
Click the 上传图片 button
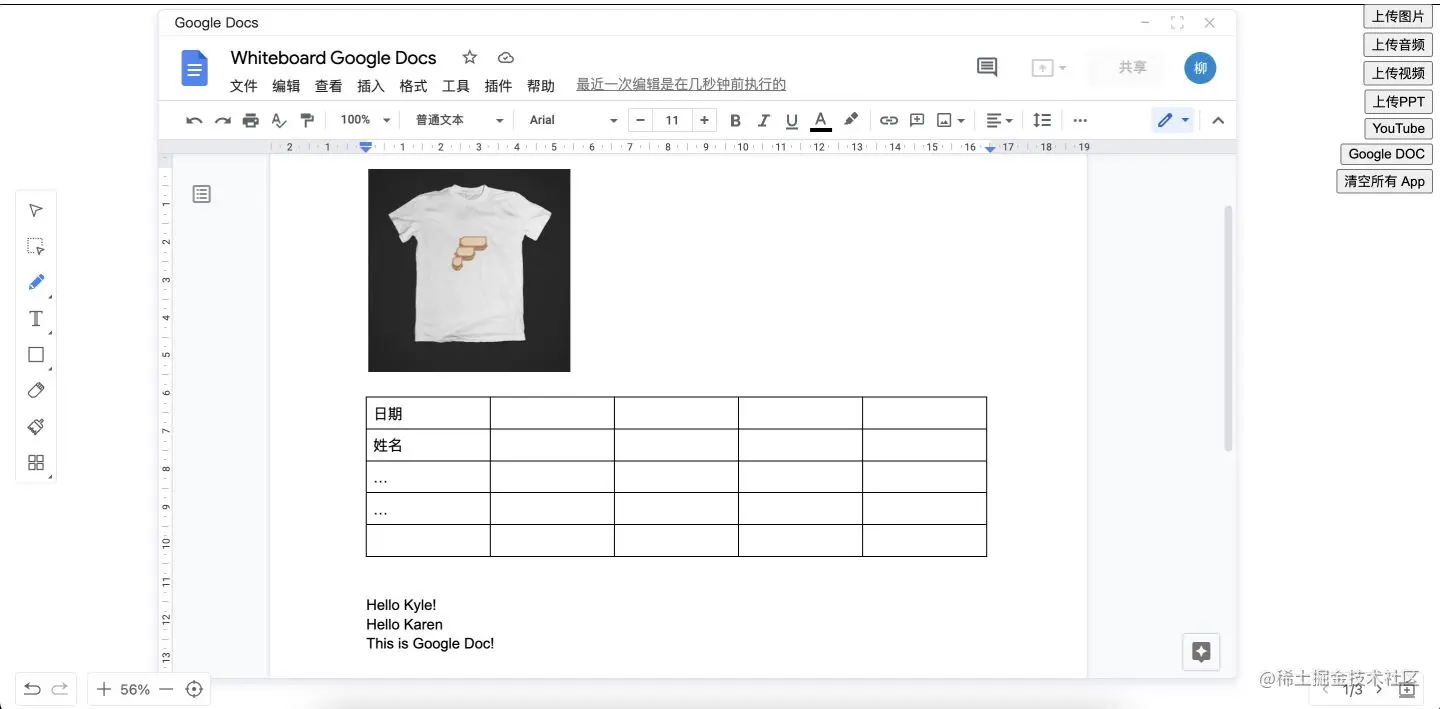coord(1398,16)
